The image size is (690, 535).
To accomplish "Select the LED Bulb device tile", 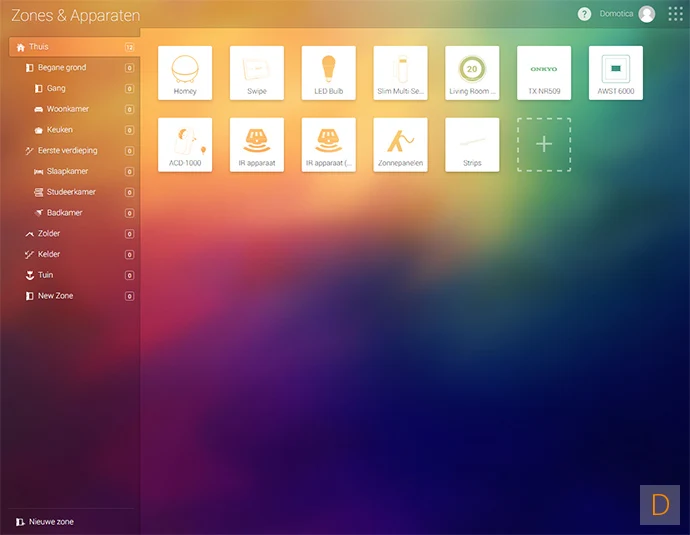I will pyautogui.click(x=328, y=73).
